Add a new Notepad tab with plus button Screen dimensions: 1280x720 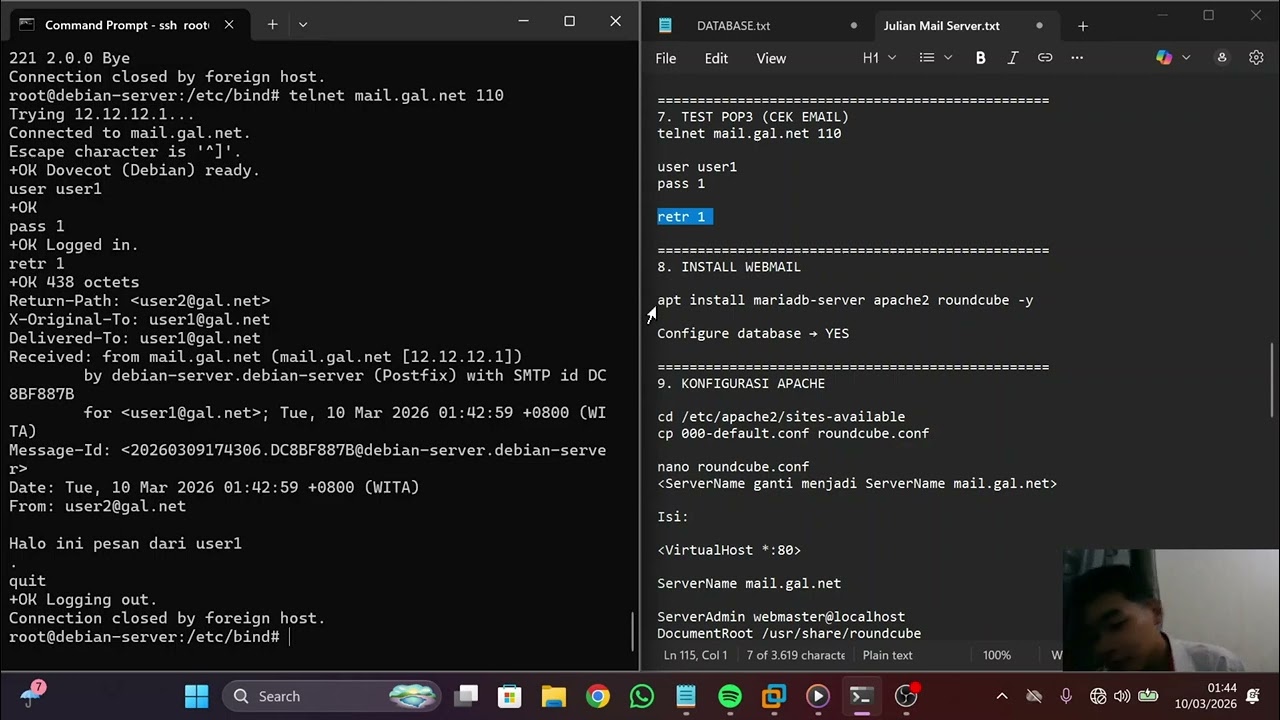[x=1082, y=26]
